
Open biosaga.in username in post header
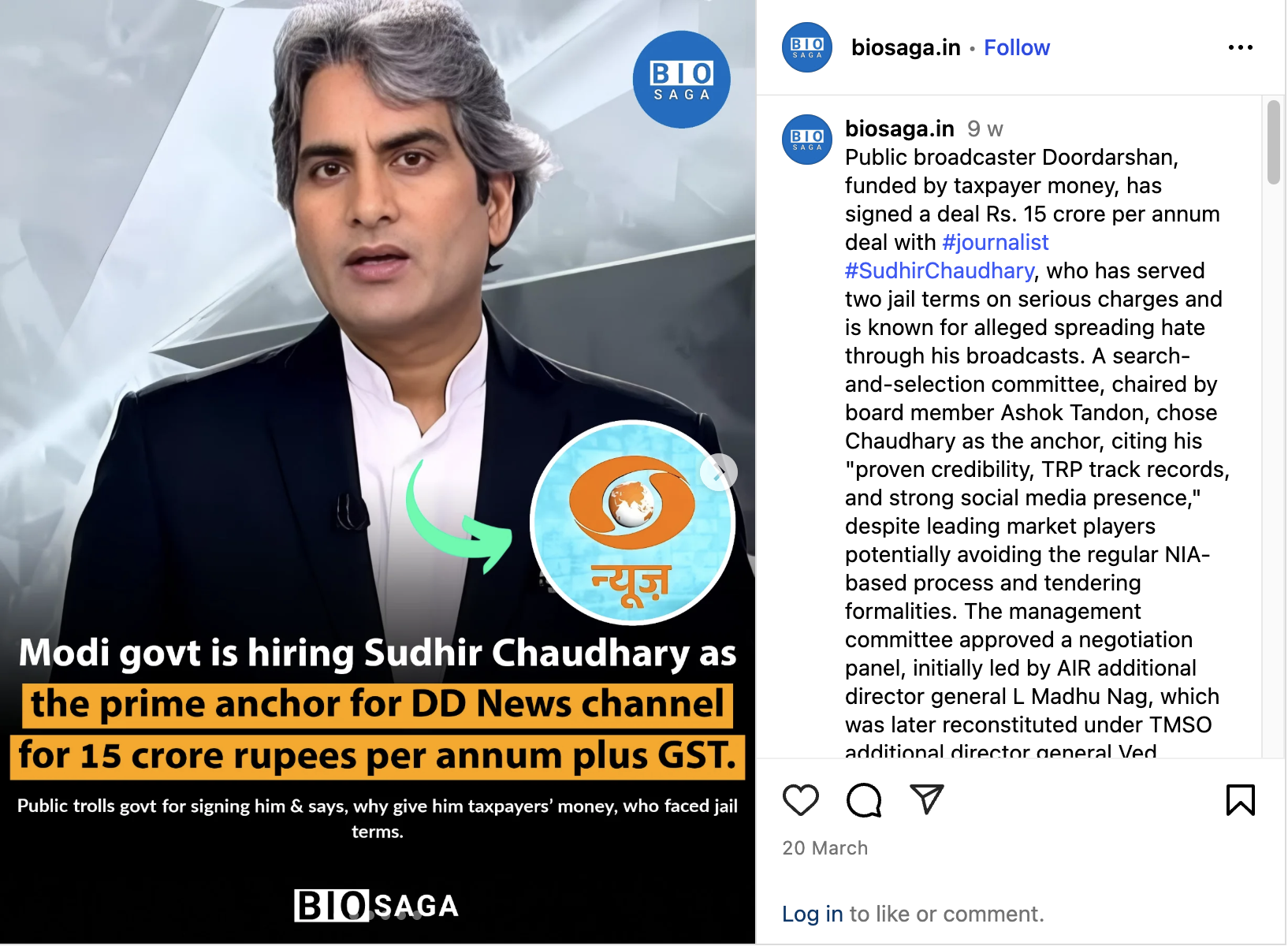coord(906,47)
